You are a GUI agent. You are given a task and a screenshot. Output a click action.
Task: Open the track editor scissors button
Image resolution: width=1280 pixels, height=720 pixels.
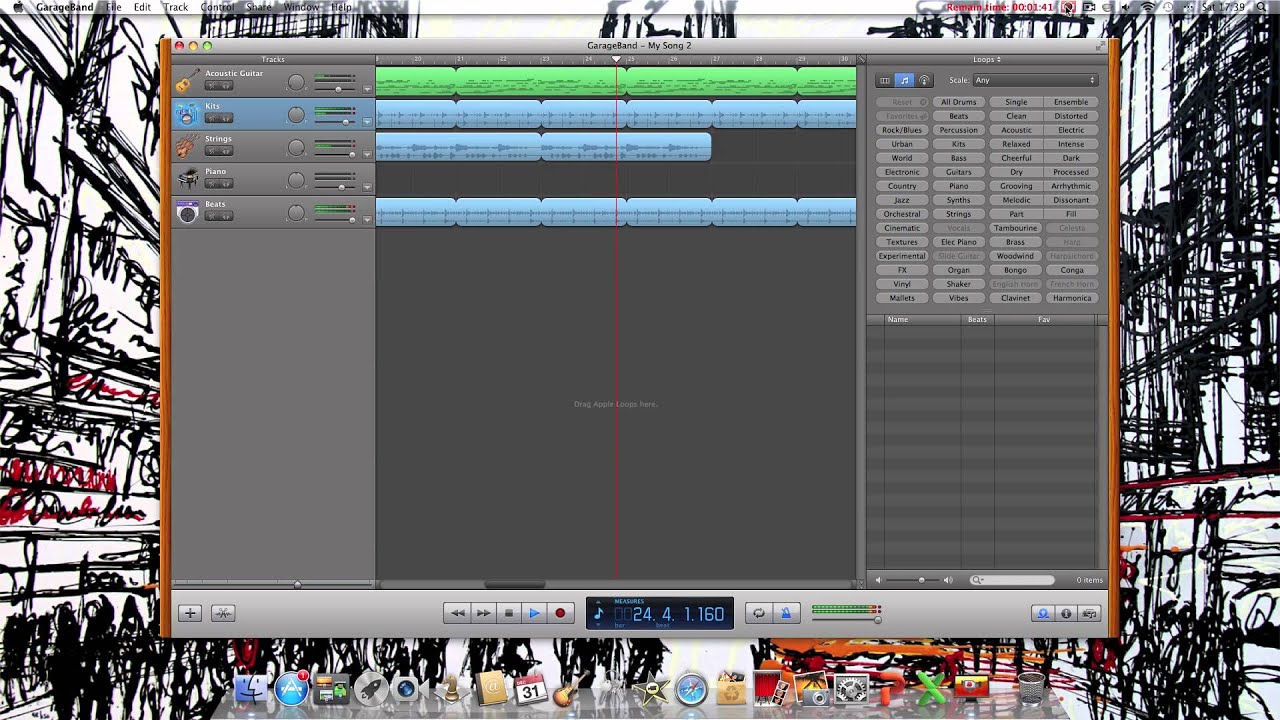click(223, 613)
